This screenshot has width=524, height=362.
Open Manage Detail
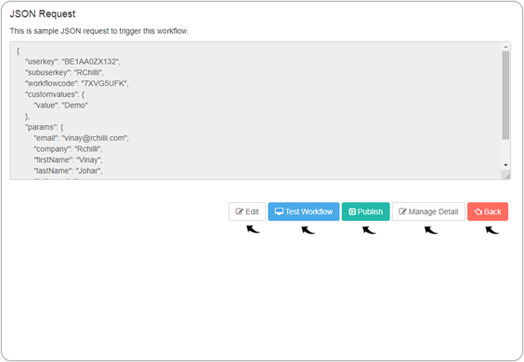(428, 212)
